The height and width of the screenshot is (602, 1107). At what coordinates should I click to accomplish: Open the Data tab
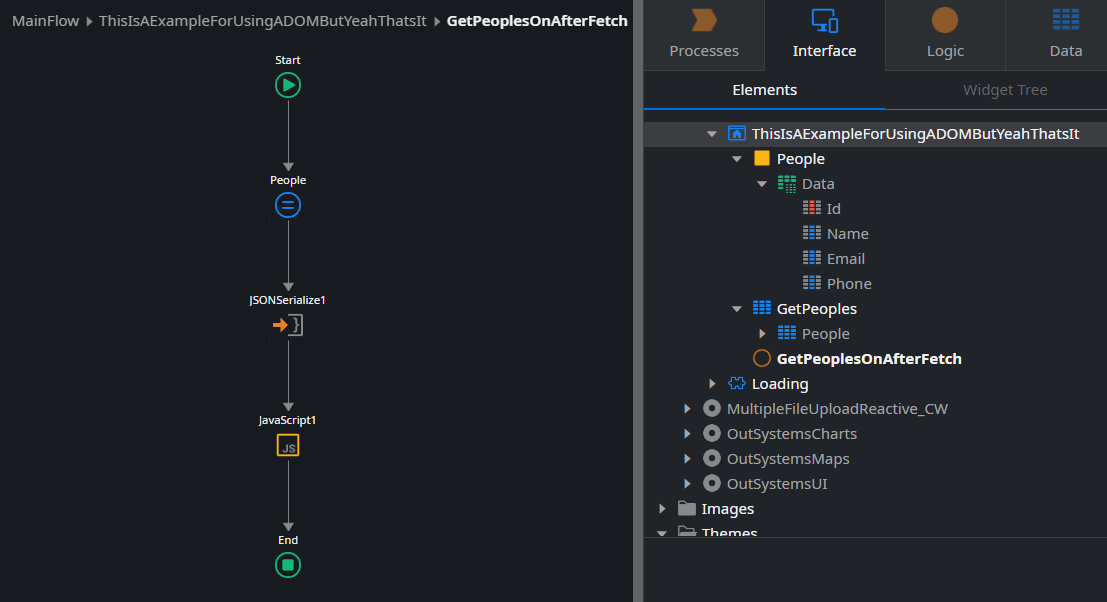coord(1065,35)
